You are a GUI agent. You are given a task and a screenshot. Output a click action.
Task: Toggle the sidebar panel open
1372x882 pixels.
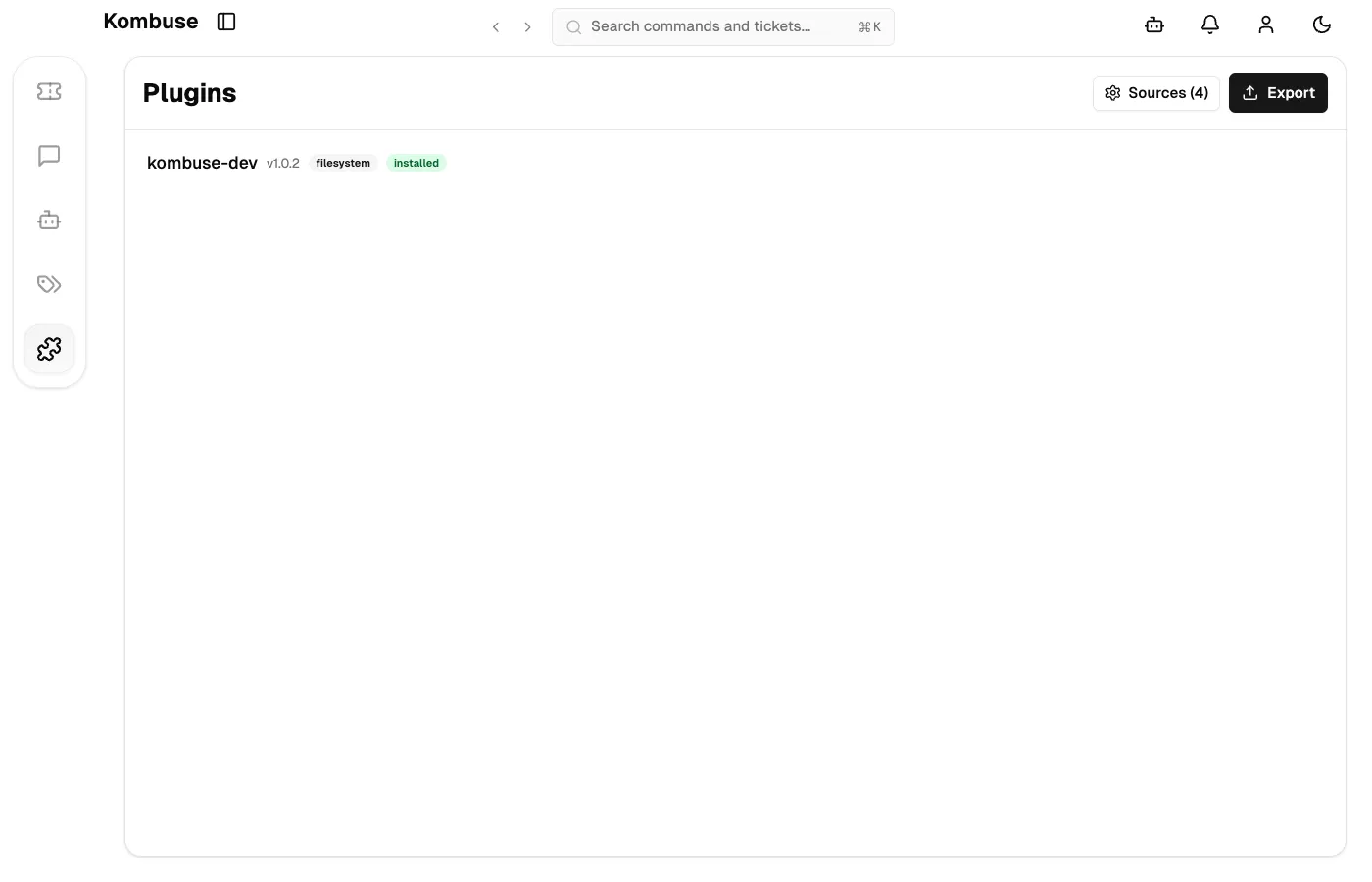pyautogui.click(x=226, y=21)
